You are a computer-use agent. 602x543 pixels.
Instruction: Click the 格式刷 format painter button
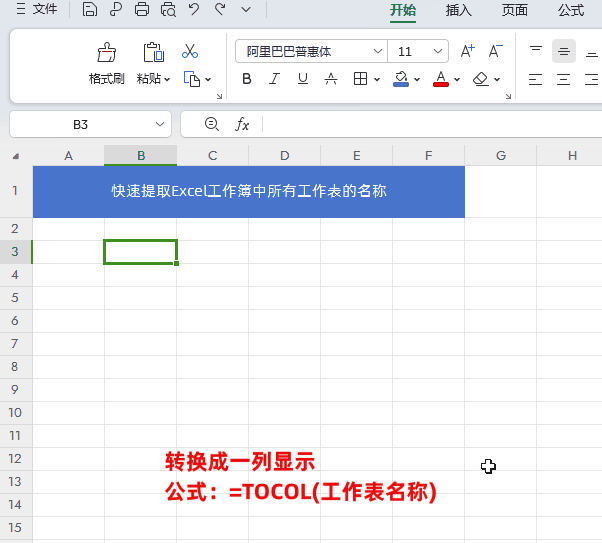[106, 63]
